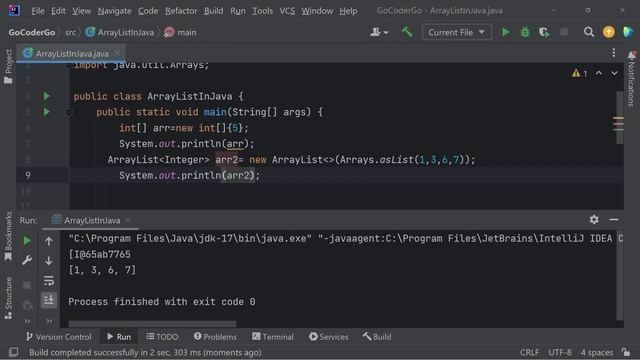Open the Problems tool window
The height and width of the screenshot is (360, 640).
tap(215, 337)
